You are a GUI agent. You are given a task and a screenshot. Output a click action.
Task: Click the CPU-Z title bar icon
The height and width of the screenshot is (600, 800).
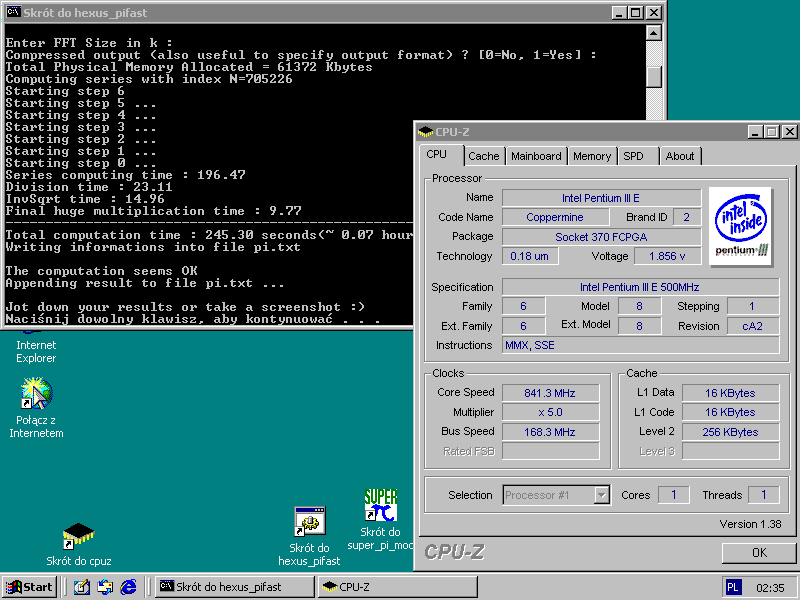click(x=425, y=132)
